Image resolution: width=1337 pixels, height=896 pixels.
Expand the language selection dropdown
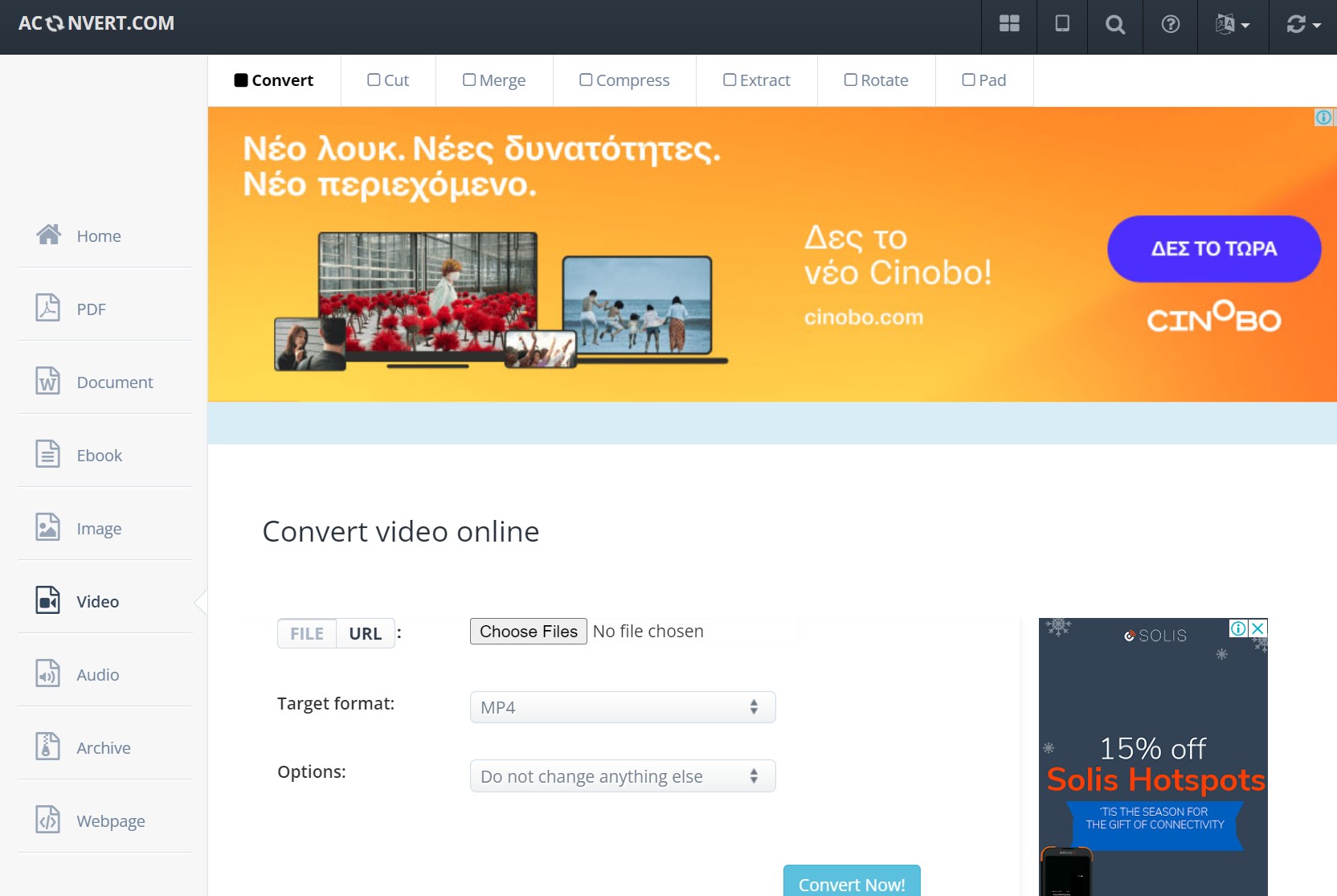[x=1233, y=25]
